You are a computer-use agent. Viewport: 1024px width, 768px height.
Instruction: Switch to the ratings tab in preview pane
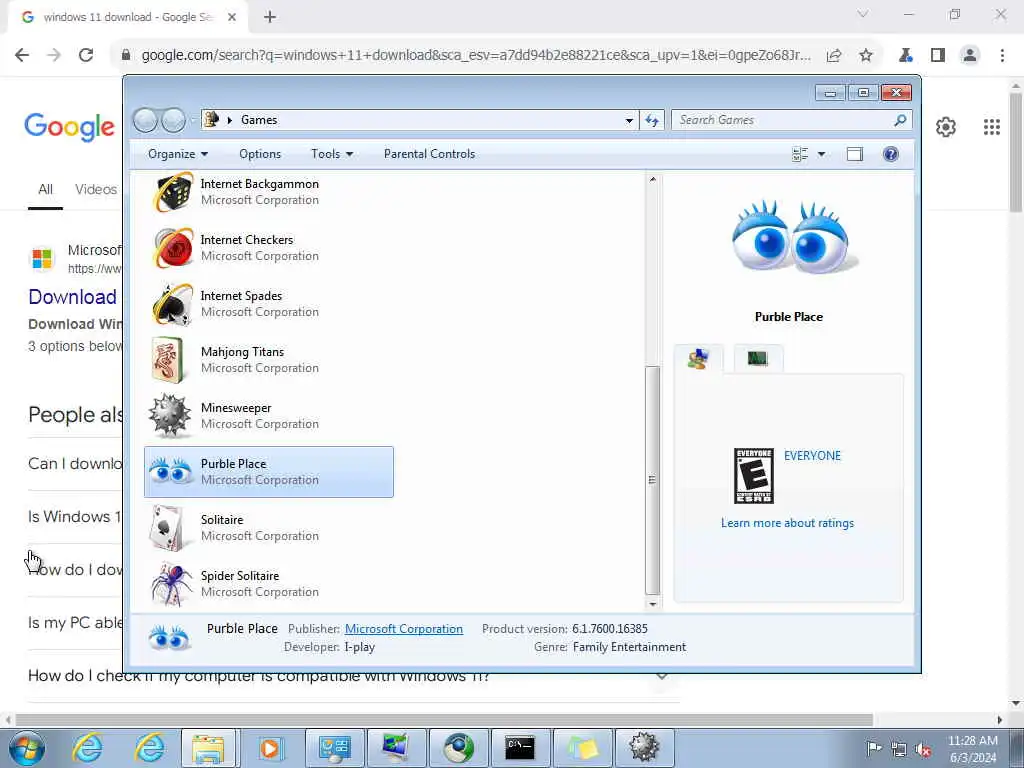click(x=698, y=359)
